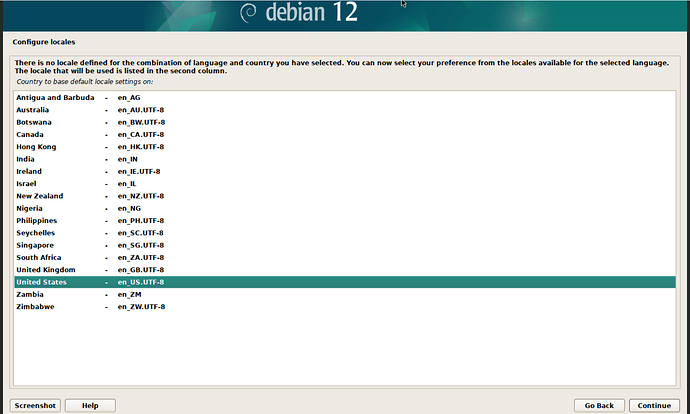
Task: Select Seychelles locale row
Action: (x=345, y=233)
